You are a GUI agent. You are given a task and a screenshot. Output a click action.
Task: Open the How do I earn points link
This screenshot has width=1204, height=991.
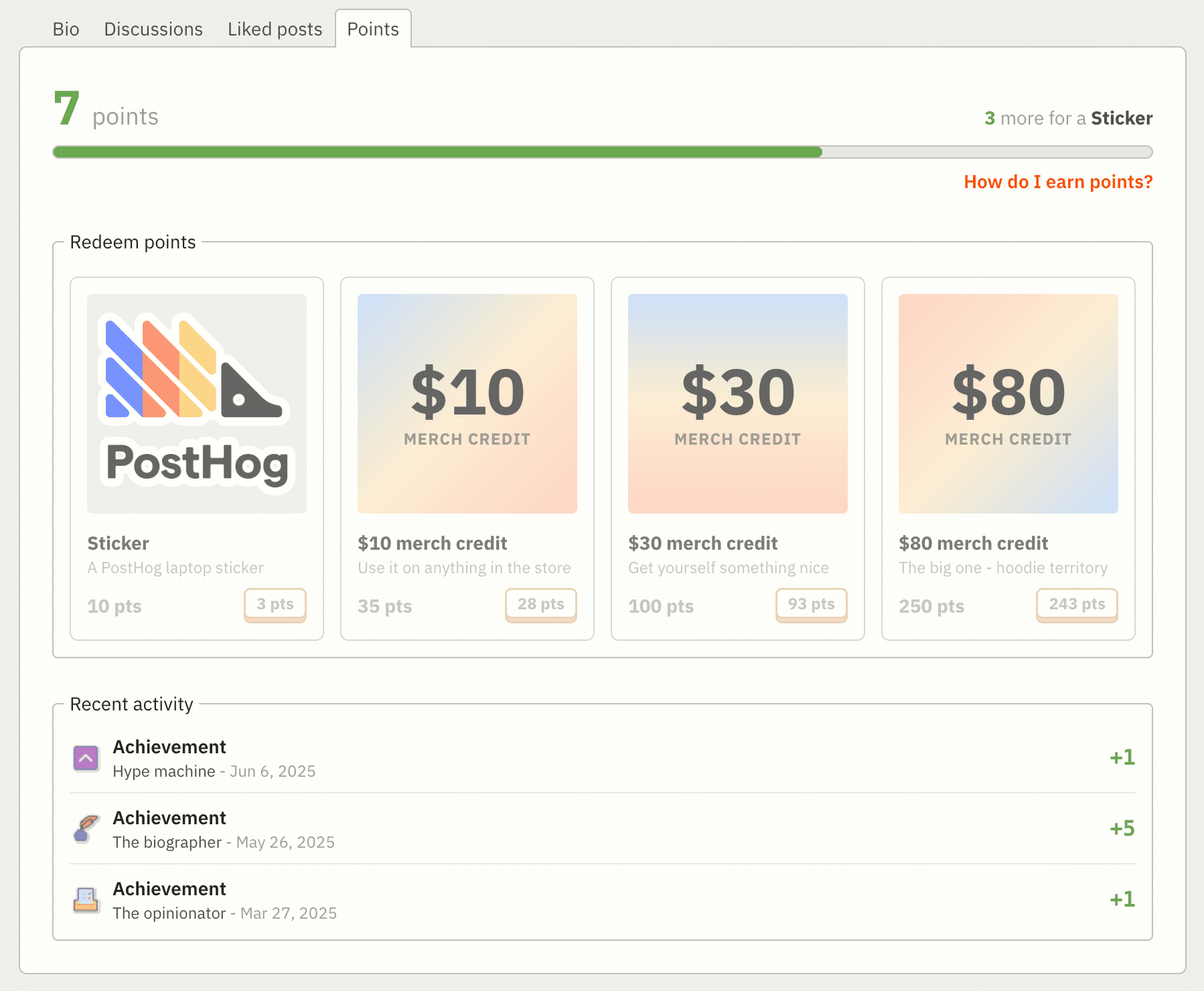pos(1058,181)
